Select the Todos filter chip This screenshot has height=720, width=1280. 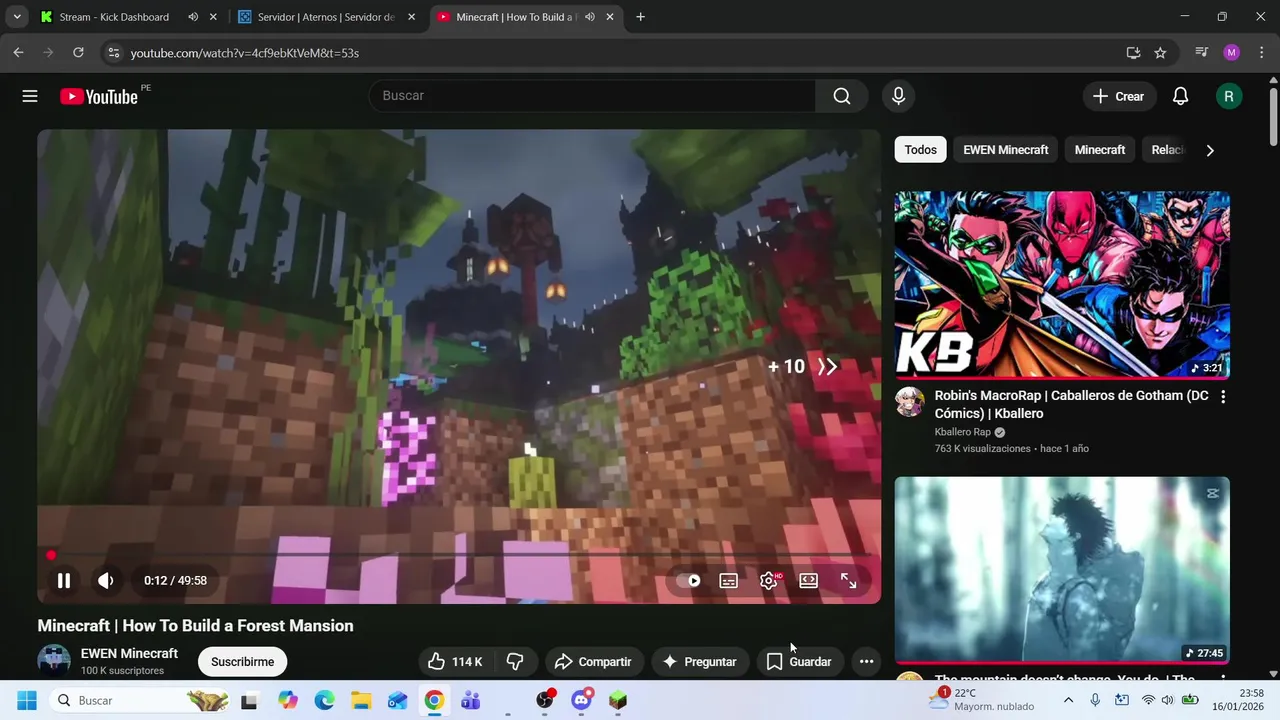point(921,150)
